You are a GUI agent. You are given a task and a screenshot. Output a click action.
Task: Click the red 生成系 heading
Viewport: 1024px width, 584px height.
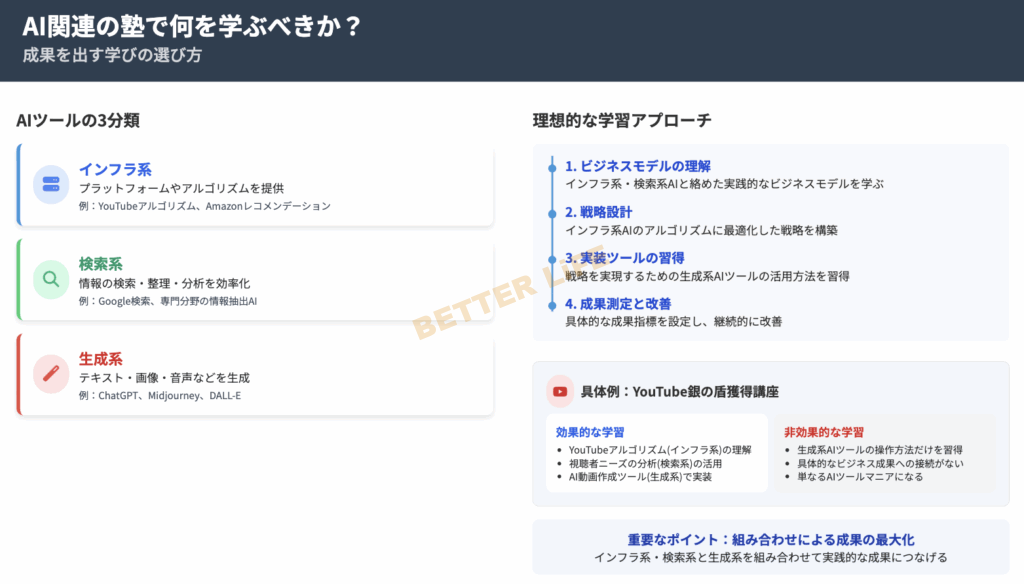(x=101, y=359)
